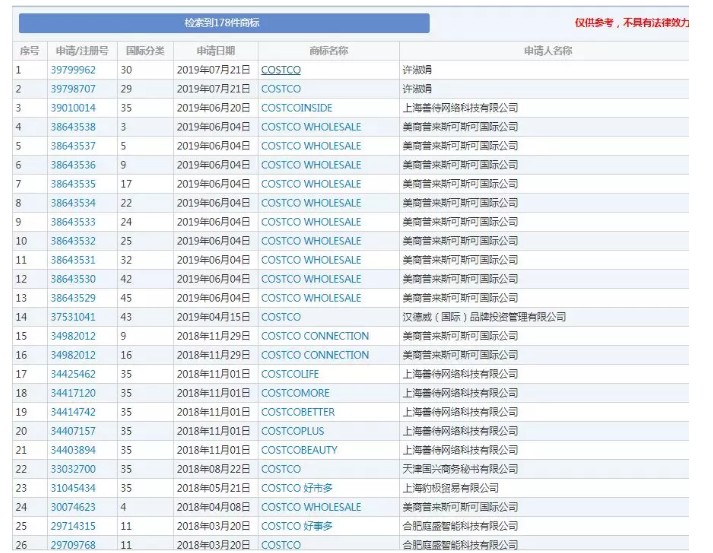Image resolution: width=713 pixels, height=553 pixels.
Task: Open registration number 39798707
Action: [x=73, y=89]
